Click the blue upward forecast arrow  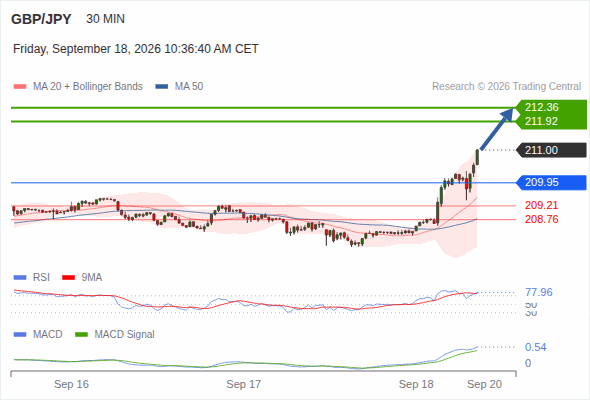coord(496,129)
